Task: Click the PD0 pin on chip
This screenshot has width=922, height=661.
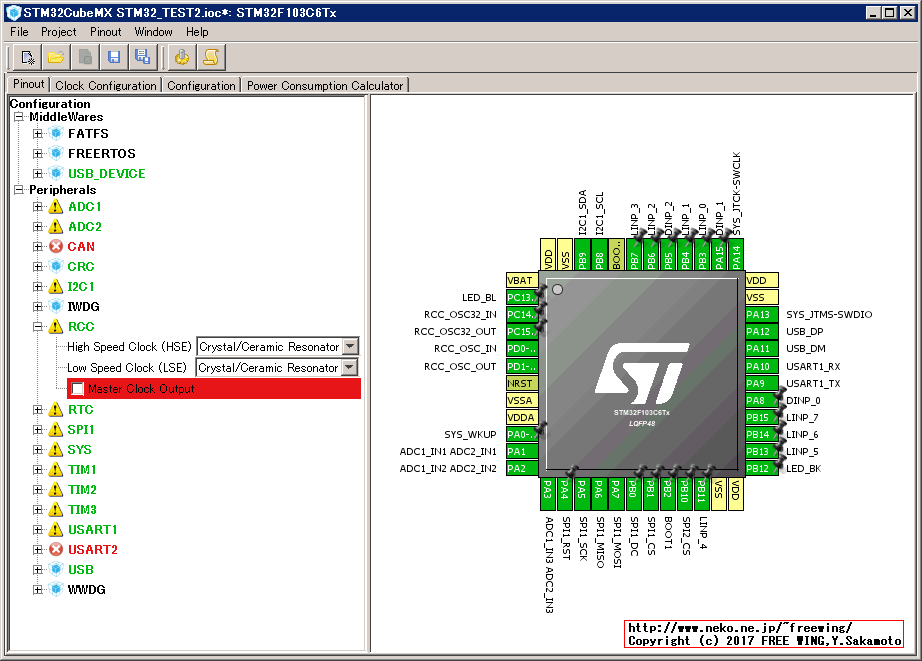Action: (522, 349)
